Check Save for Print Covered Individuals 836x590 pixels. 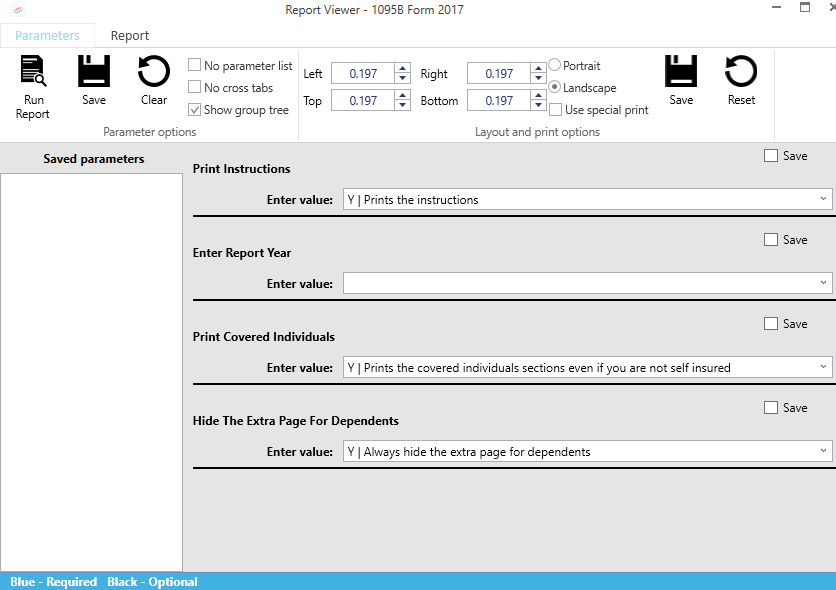pyautogui.click(x=770, y=324)
